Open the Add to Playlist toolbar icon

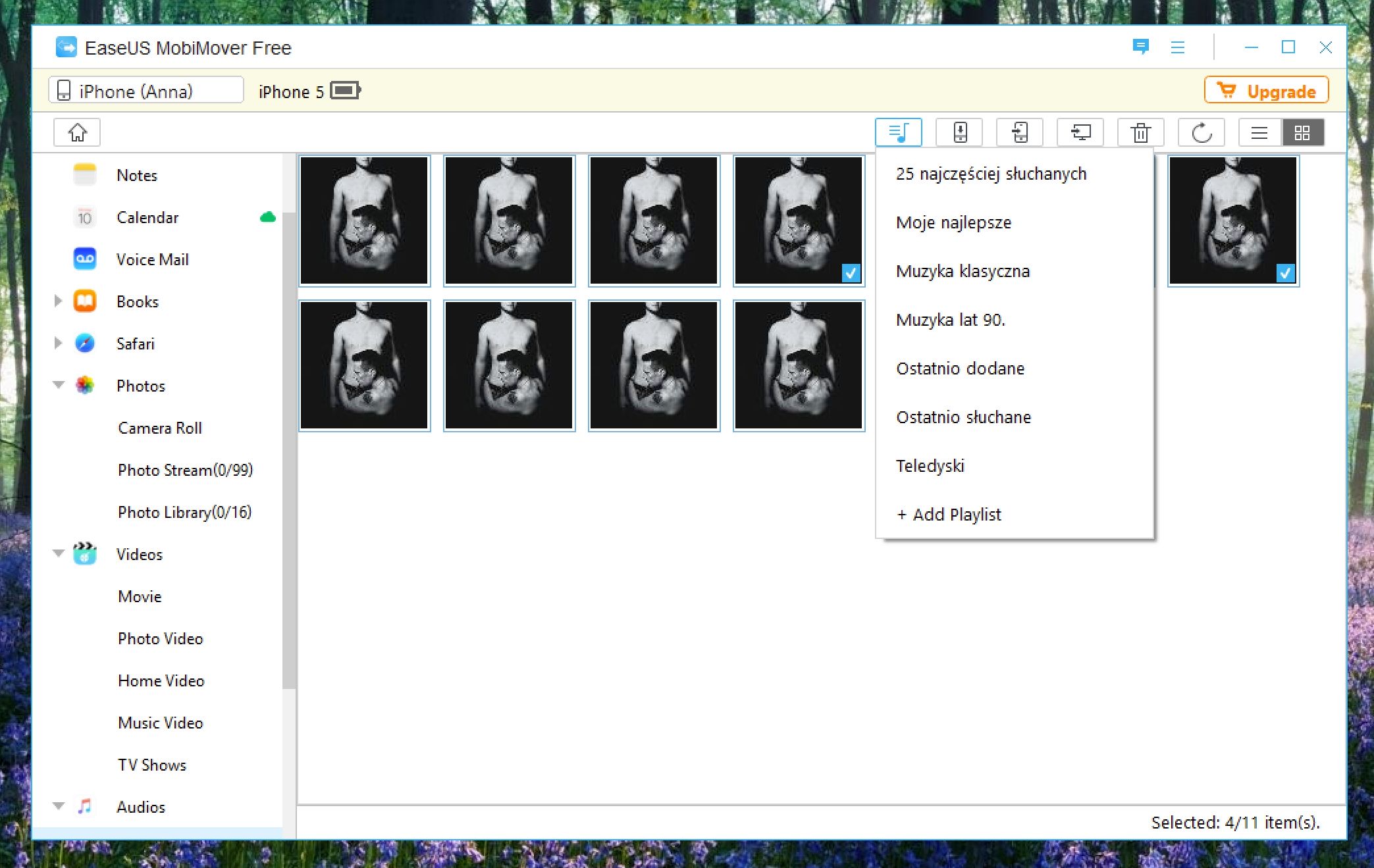point(898,132)
